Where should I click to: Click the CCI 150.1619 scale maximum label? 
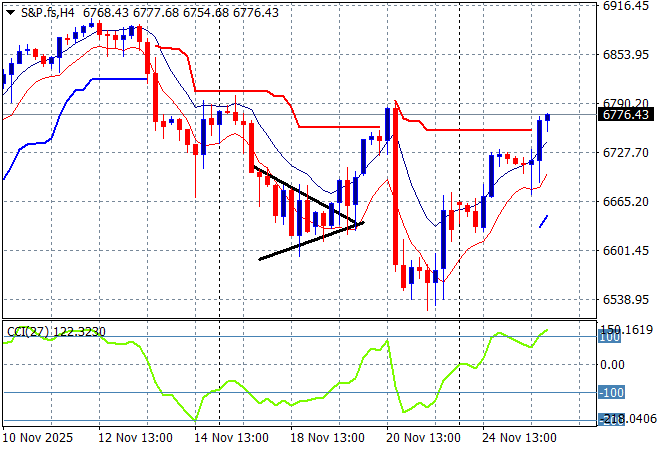tap(626, 330)
